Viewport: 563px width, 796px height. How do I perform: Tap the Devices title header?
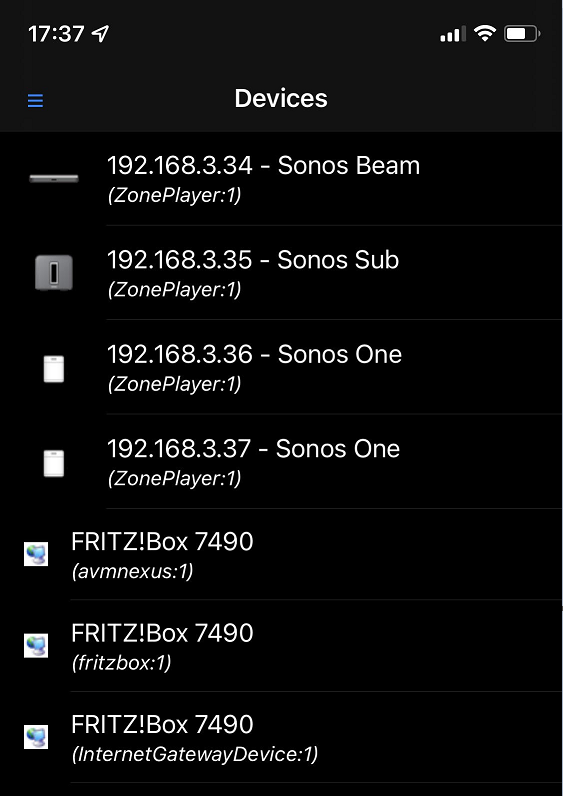point(281,98)
